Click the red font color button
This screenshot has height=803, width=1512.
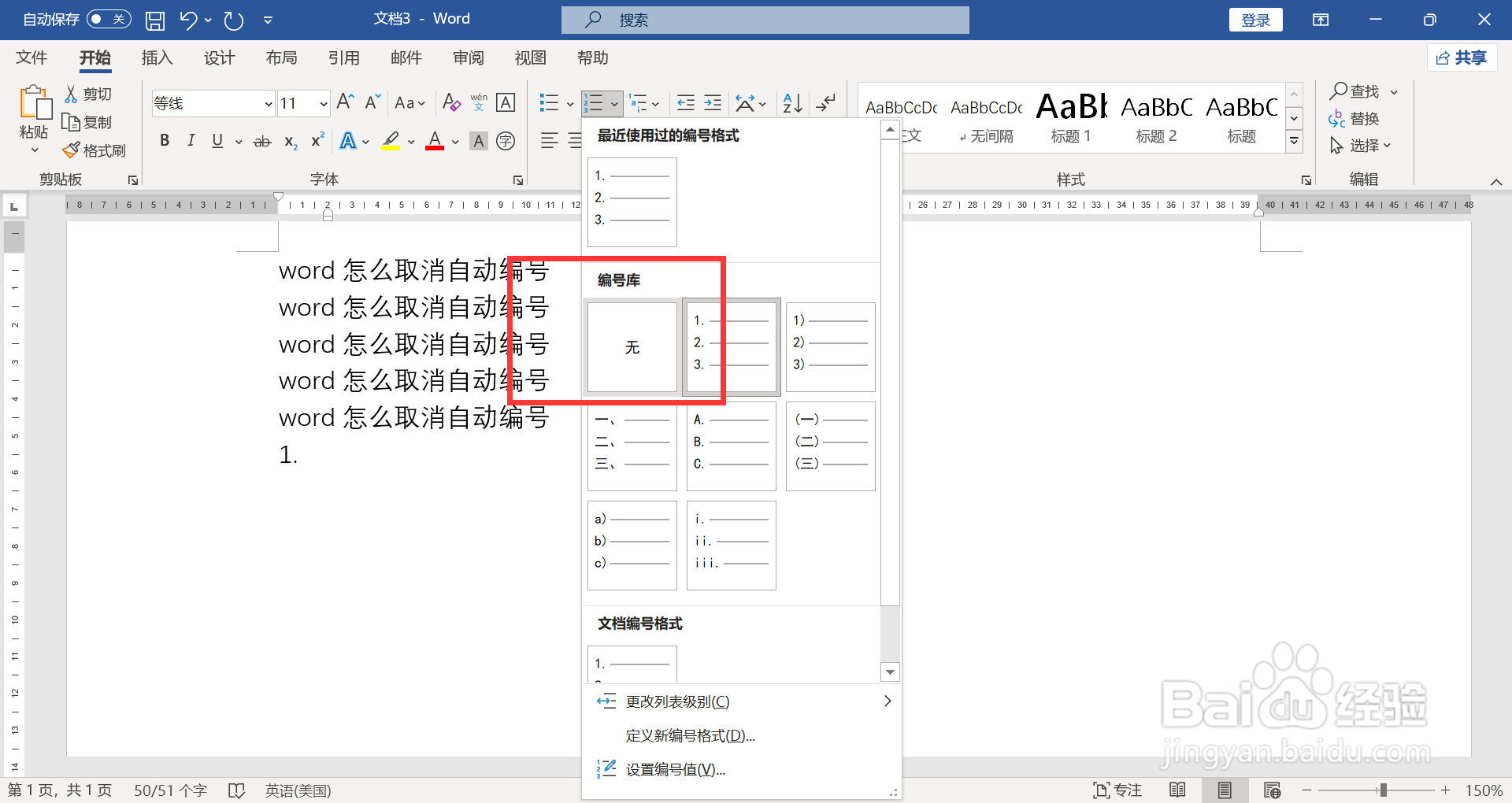[435, 141]
